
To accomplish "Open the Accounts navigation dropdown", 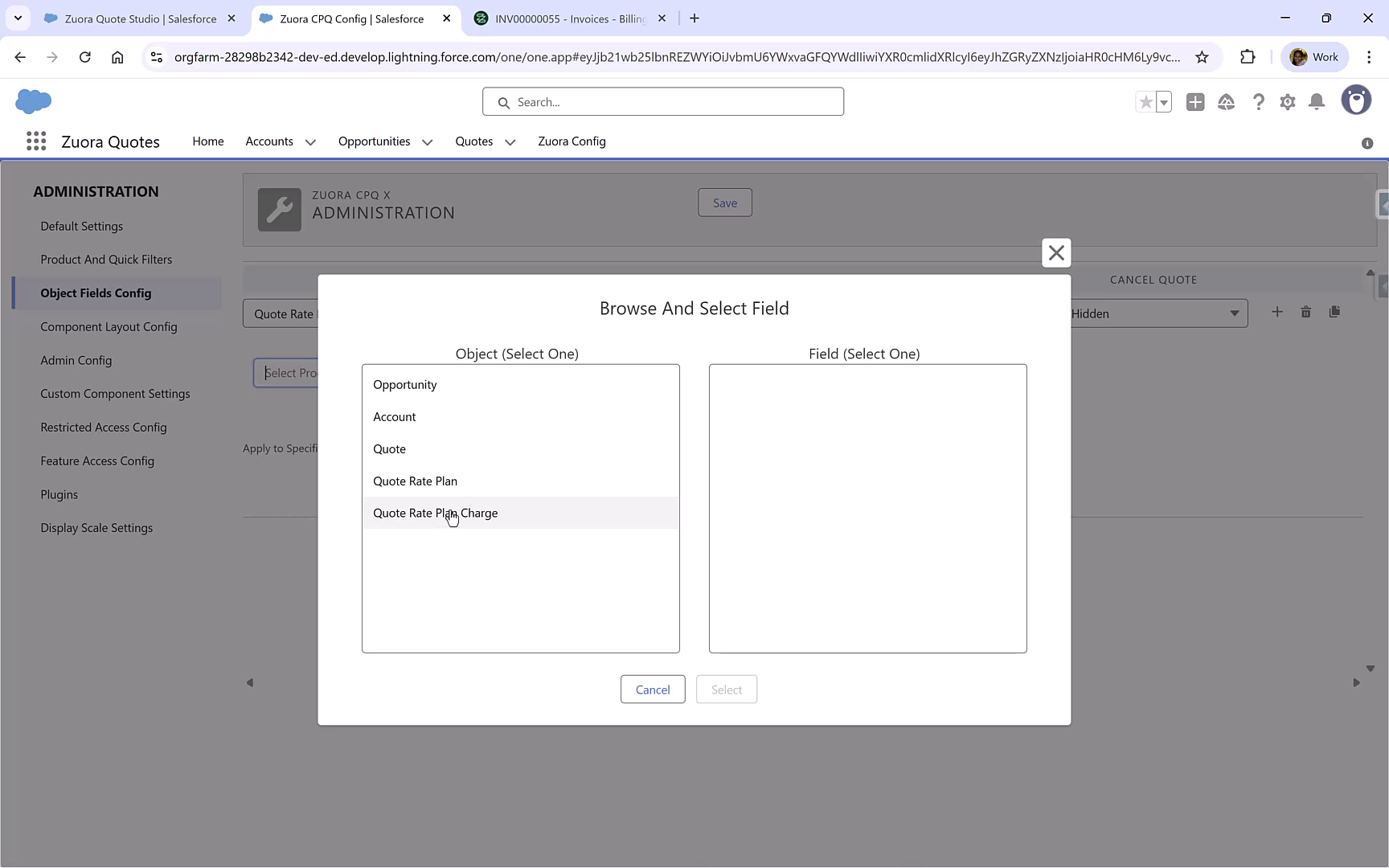I will click(310, 141).
